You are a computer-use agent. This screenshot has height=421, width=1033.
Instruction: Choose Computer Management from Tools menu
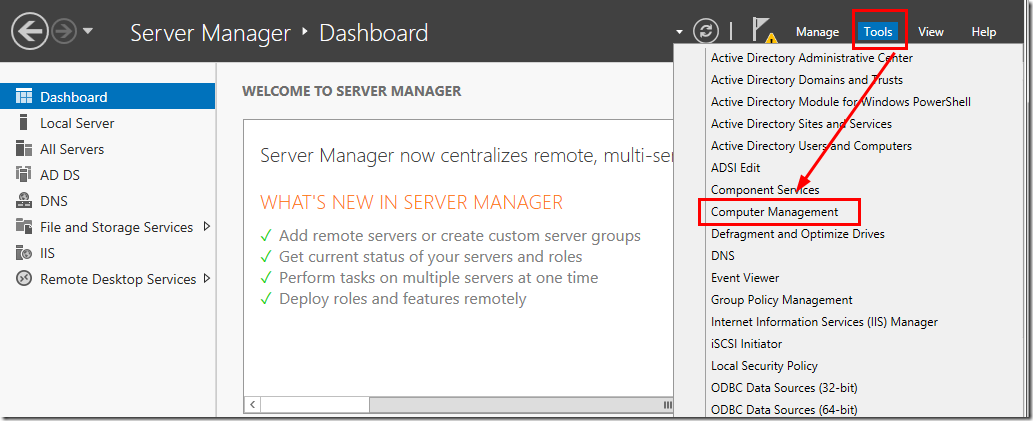point(774,212)
